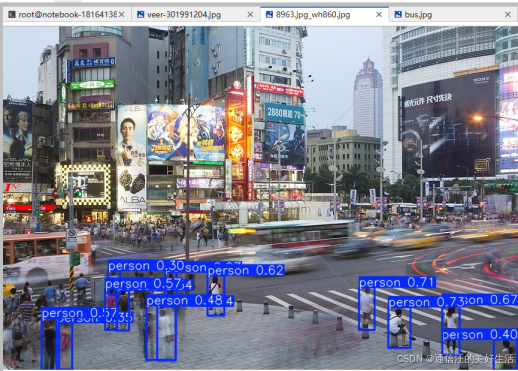
Task: Click the "person 0.48" detection label
Action: click(x=185, y=301)
